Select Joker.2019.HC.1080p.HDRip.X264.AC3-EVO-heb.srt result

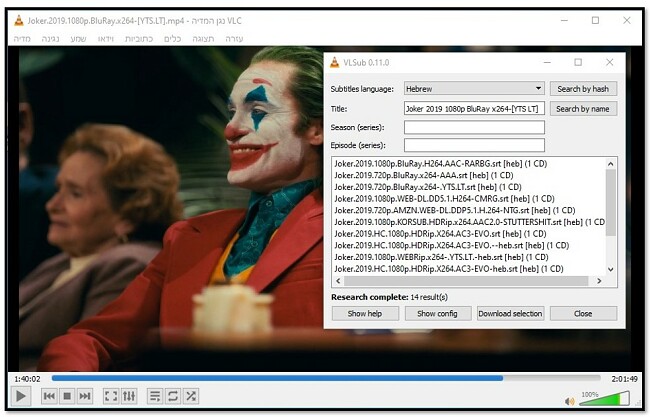coord(449,269)
